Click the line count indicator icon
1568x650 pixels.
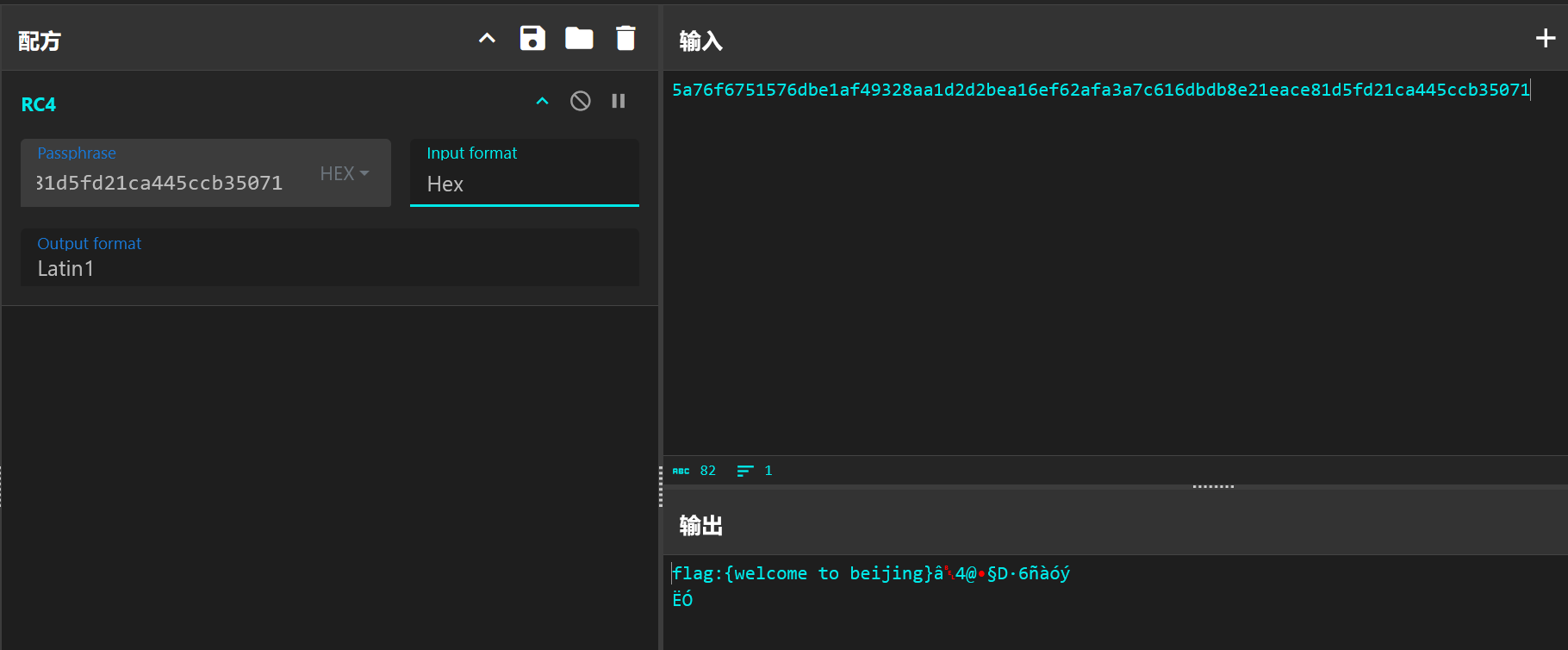pos(745,471)
